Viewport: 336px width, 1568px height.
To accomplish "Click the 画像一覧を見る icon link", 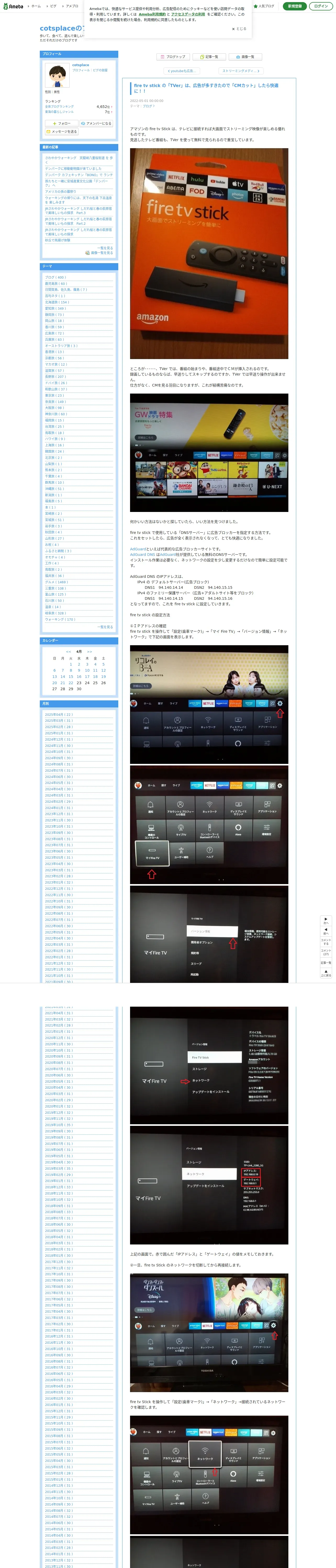I will tap(99, 253).
